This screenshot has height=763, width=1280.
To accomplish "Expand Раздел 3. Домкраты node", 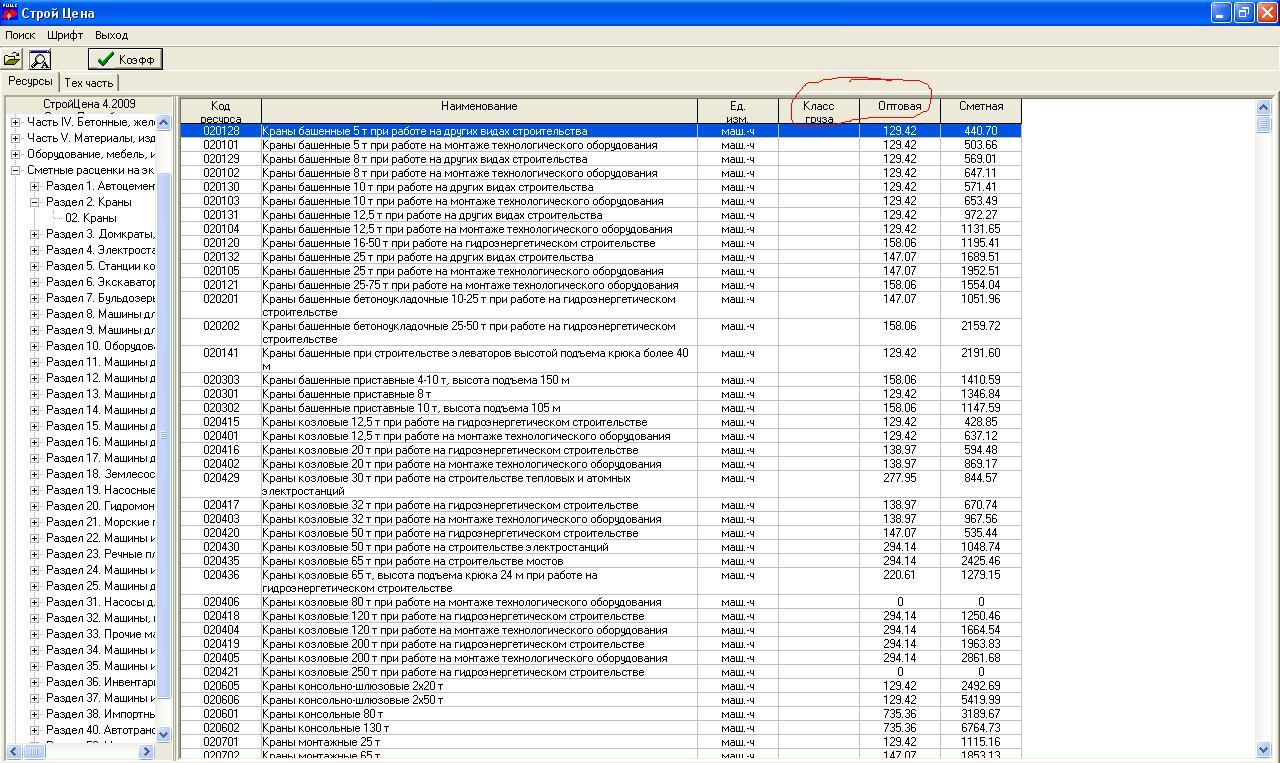I will [x=34, y=234].
